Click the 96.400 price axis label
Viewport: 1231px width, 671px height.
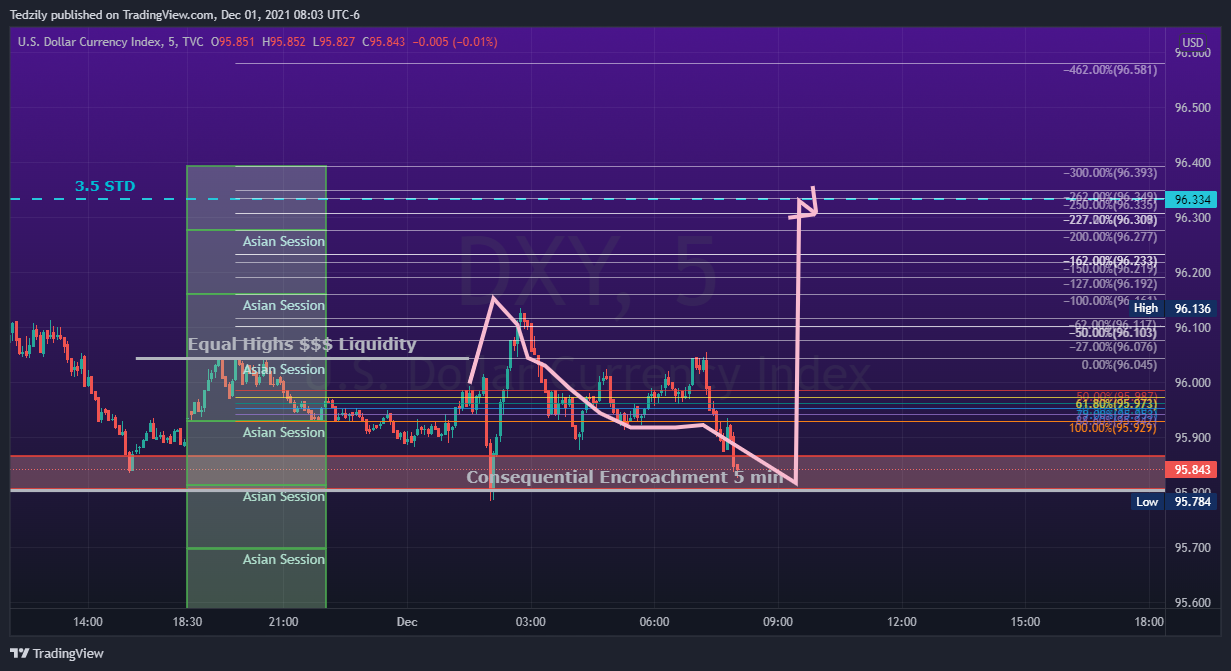point(1193,163)
